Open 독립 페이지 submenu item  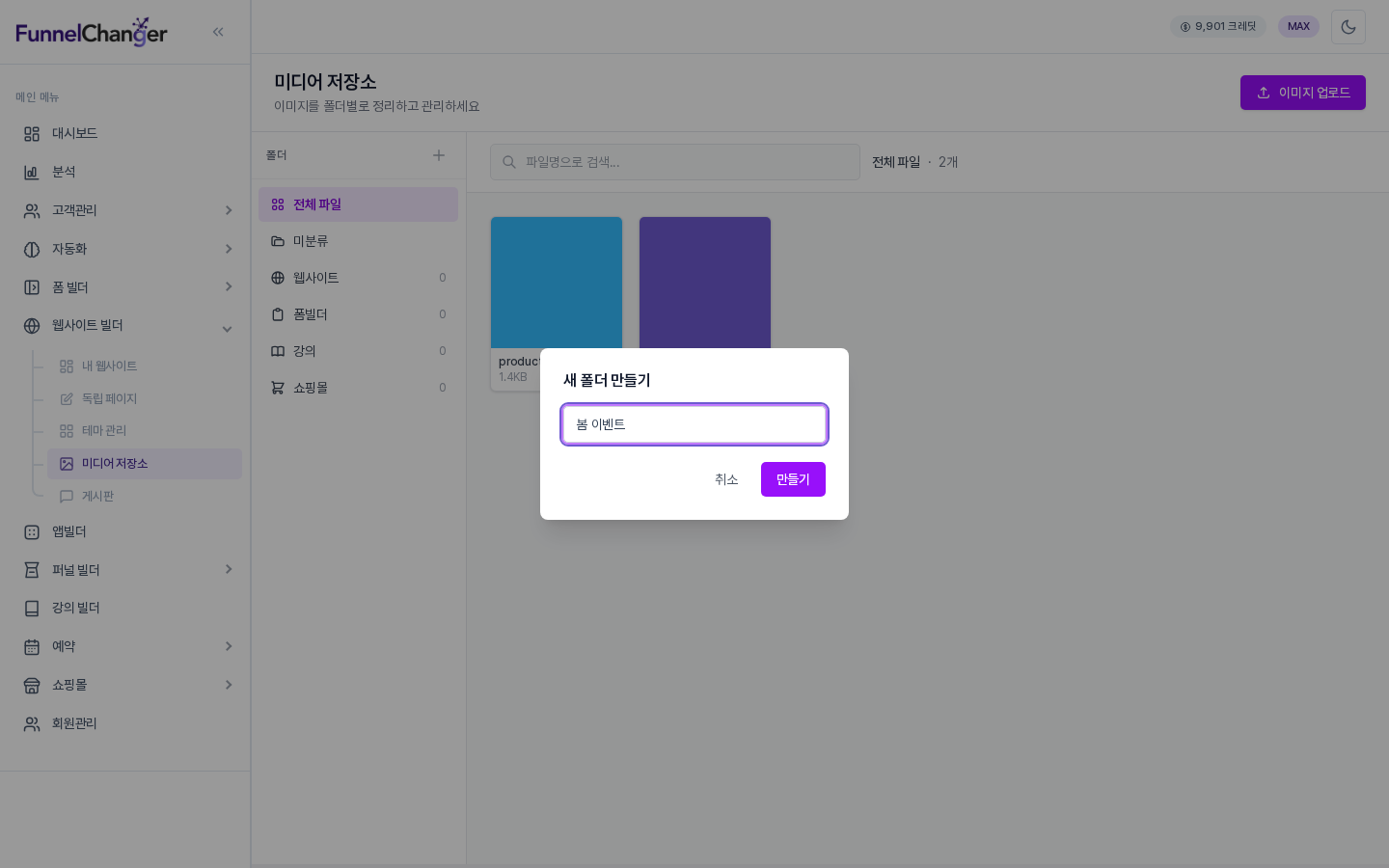(x=145, y=398)
